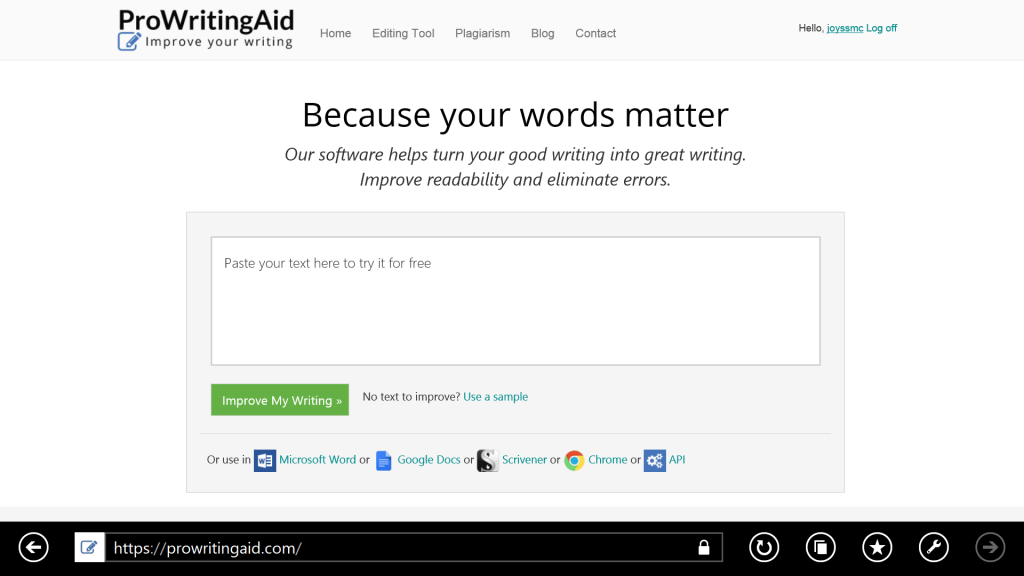Image resolution: width=1024 pixels, height=576 pixels.
Task: Open the API integration icon
Action: 655,460
